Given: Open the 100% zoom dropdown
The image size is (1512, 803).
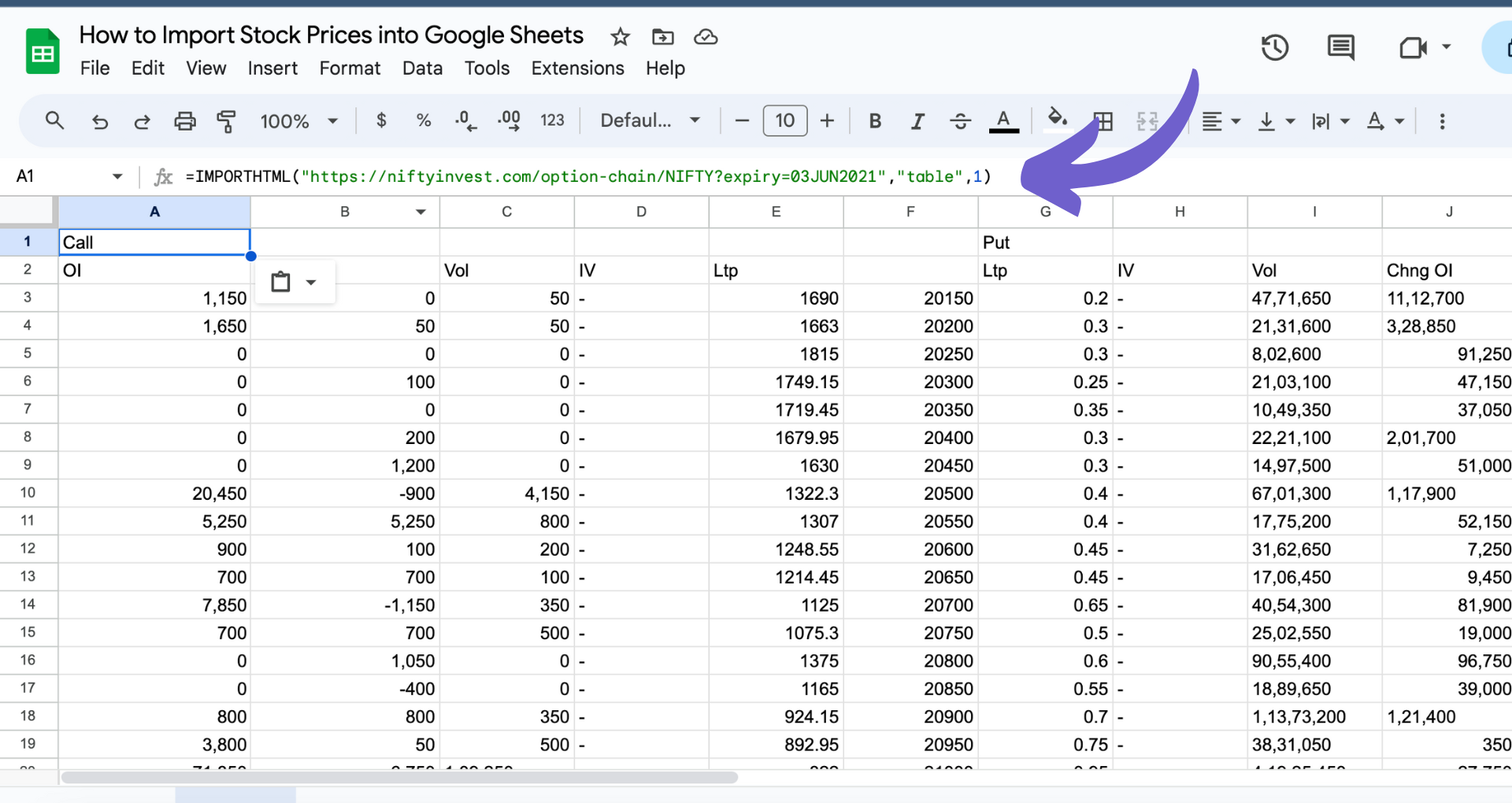Looking at the screenshot, I should click(x=299, y=121).
